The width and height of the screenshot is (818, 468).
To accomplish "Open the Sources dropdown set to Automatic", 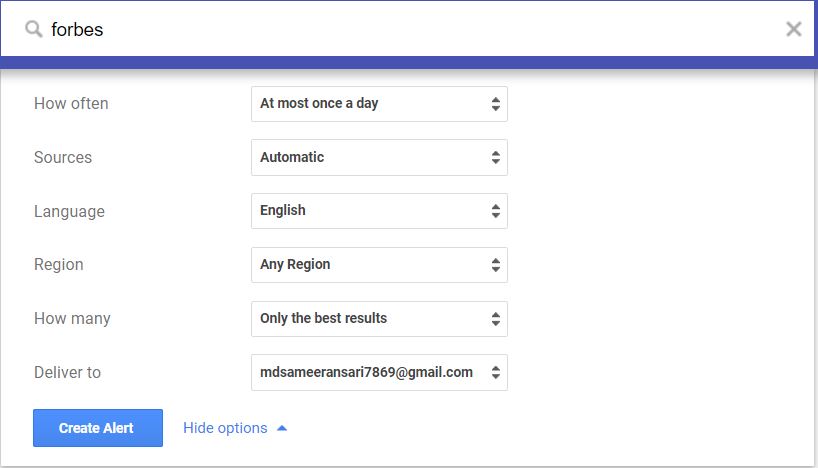I will [379, 157].
